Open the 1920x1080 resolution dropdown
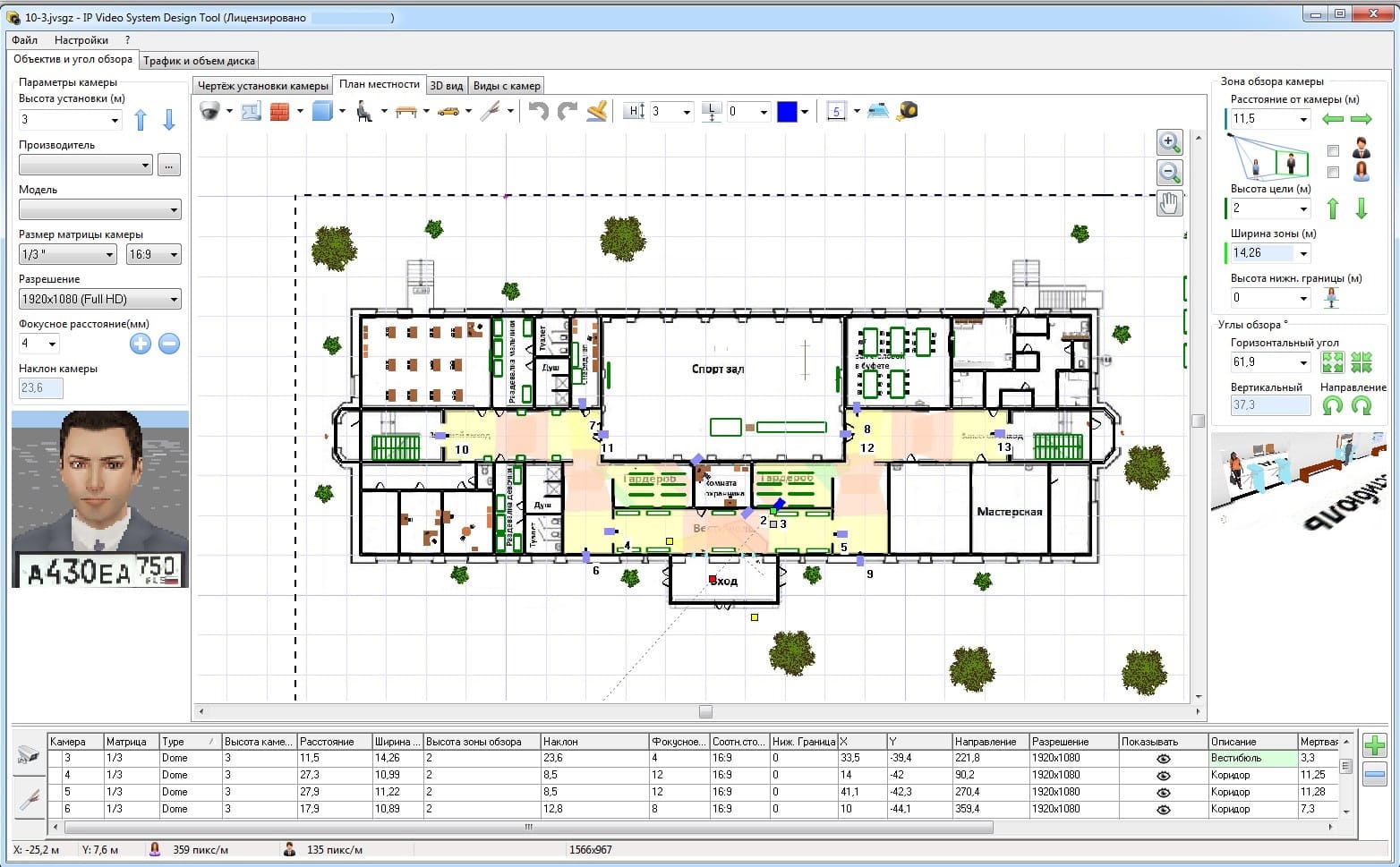1400x867 pixels. tap(174, 300)
